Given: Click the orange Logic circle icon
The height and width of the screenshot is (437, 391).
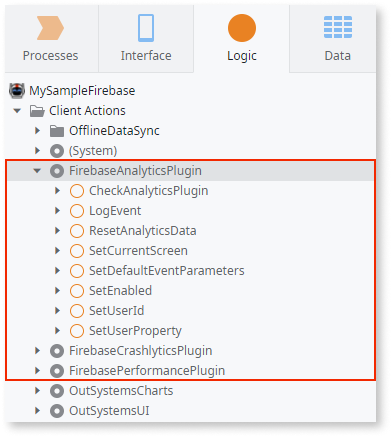Looking at the screenshot, I should point(242,28).
